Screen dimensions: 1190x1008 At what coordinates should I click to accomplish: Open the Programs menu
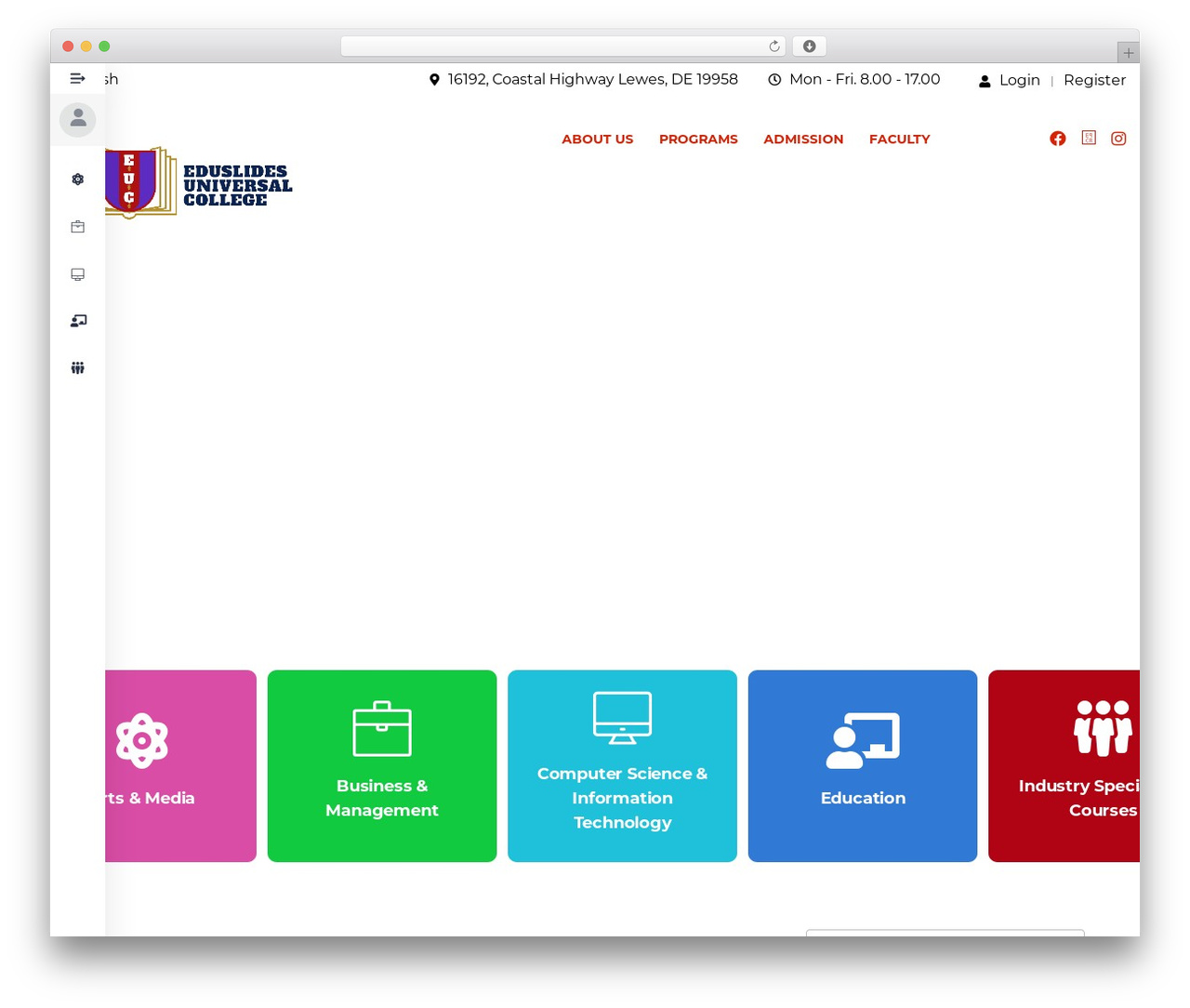click(698, 139)
